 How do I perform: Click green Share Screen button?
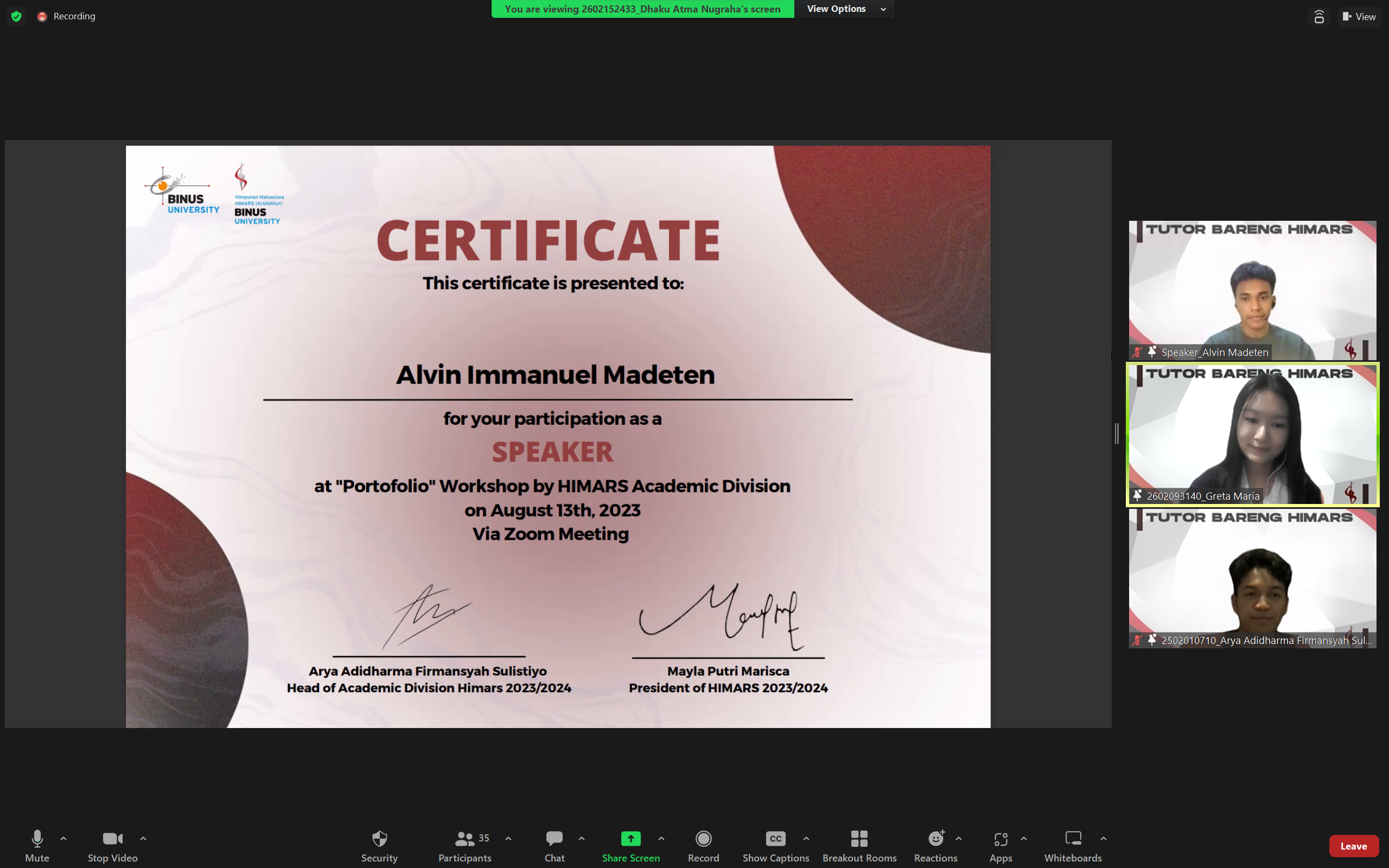point(631,846)
